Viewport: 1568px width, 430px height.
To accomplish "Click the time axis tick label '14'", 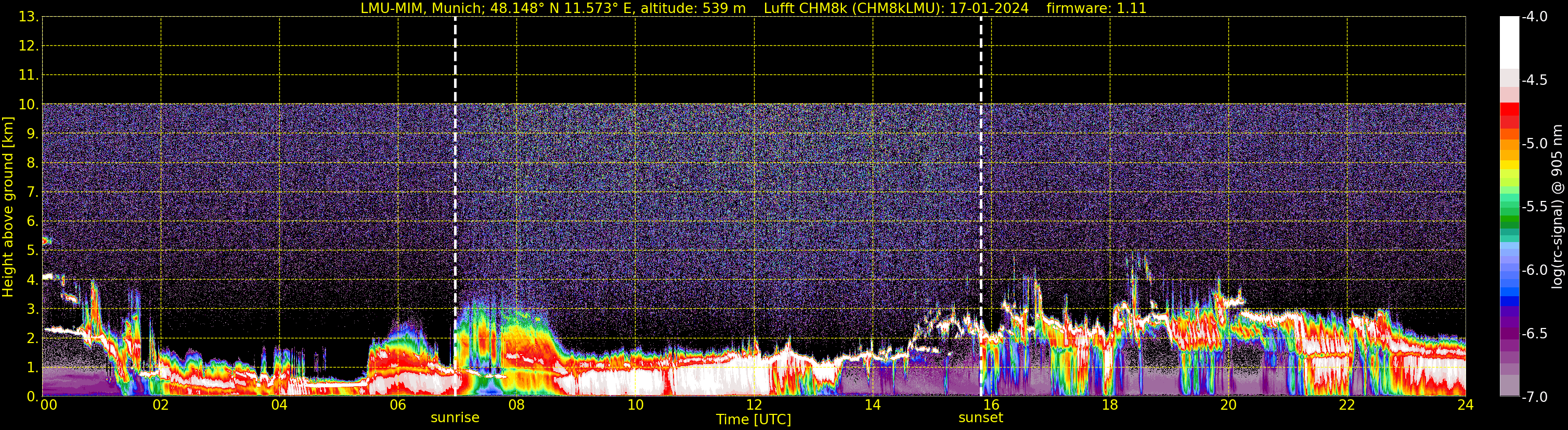I will click(873, 405).
